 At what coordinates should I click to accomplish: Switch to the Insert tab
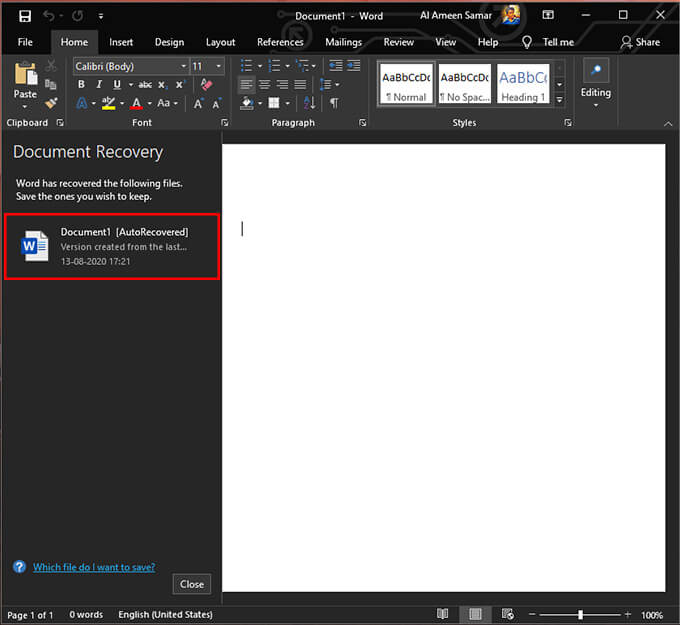point(121,42)
